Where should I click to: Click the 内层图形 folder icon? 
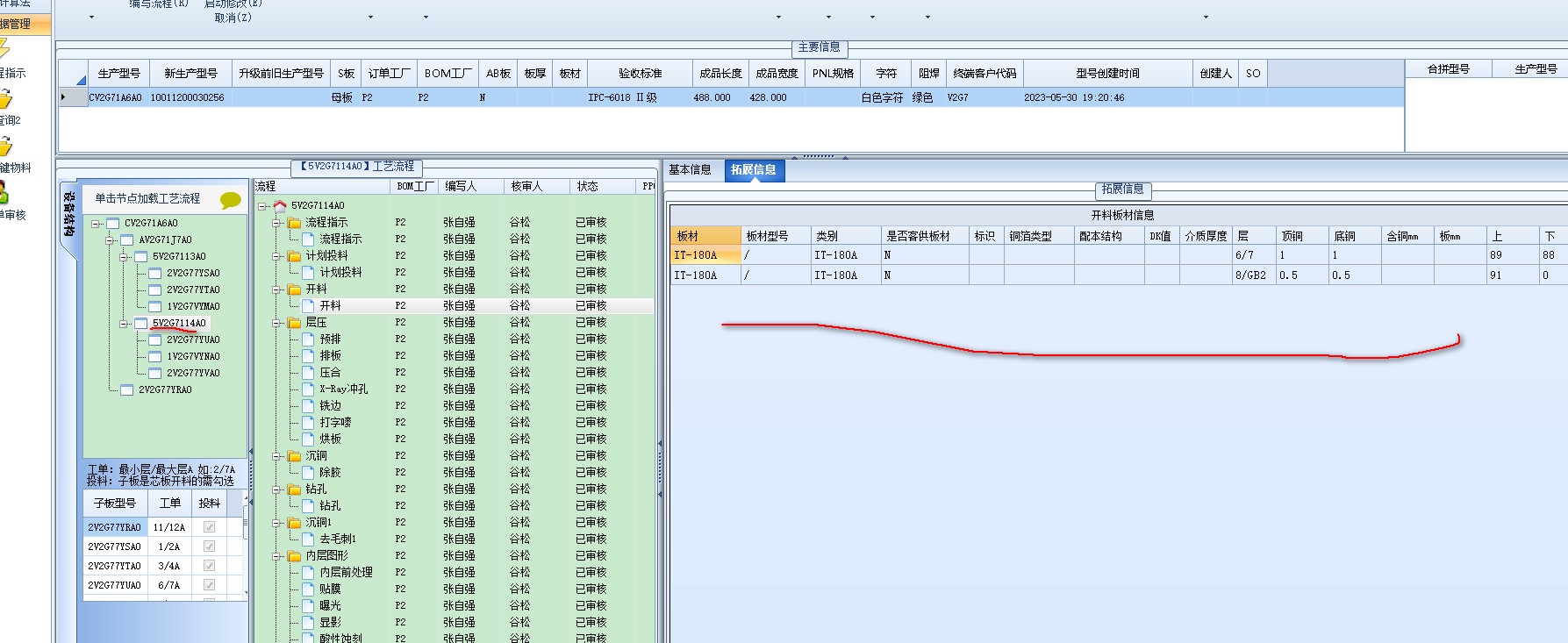tap(294, 556)
